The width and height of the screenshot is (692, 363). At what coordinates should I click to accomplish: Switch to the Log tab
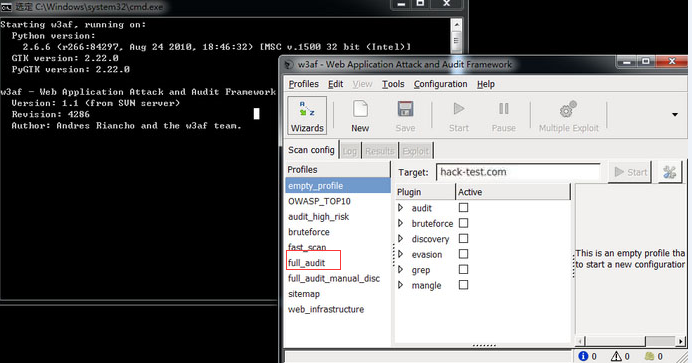[x=350, y=151]
